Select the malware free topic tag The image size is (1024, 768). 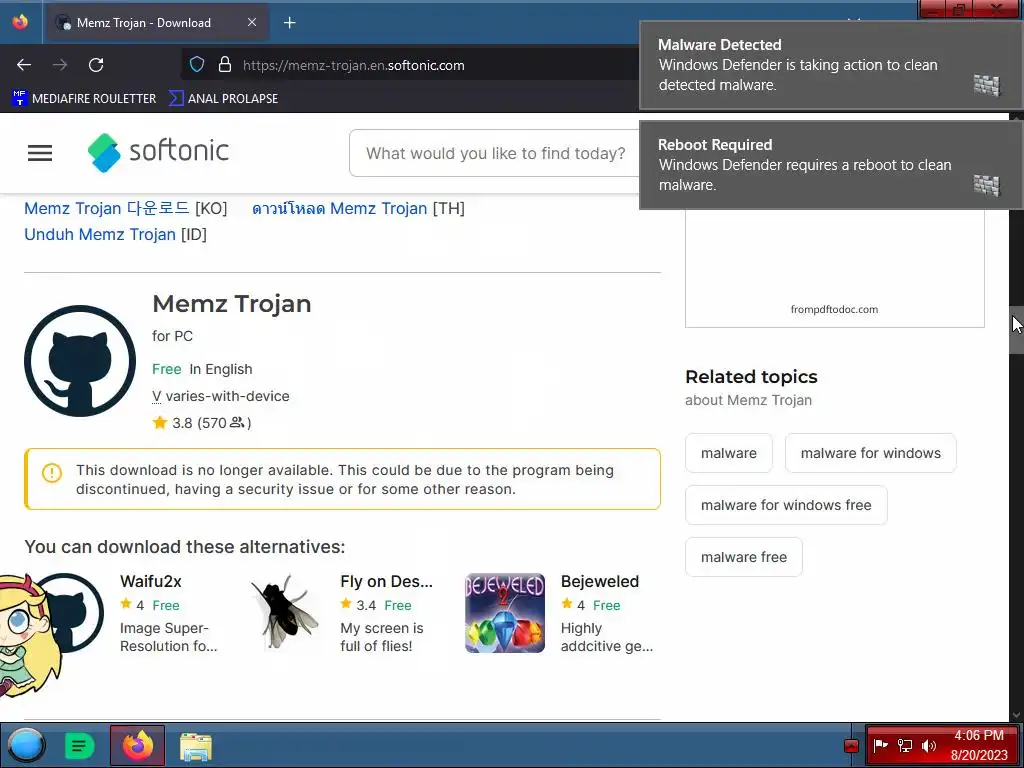(x=744, y=557)
